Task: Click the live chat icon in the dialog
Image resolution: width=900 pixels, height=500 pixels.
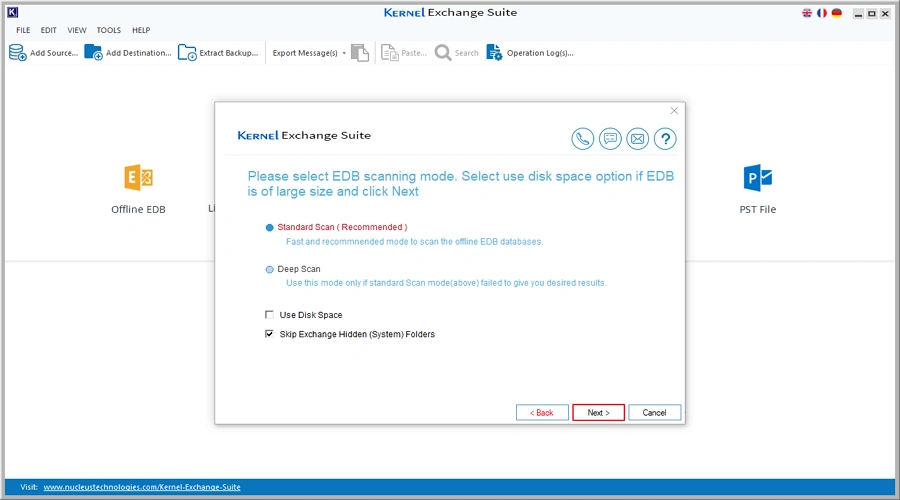Action: (x=610, y=139)
